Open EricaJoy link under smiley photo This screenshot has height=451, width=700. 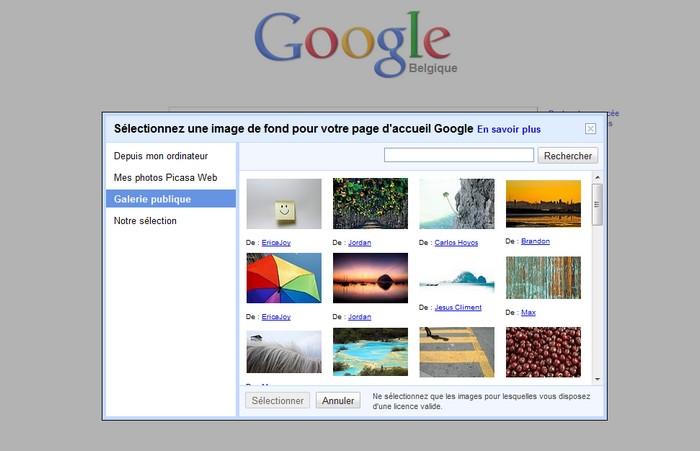point(276,242)
